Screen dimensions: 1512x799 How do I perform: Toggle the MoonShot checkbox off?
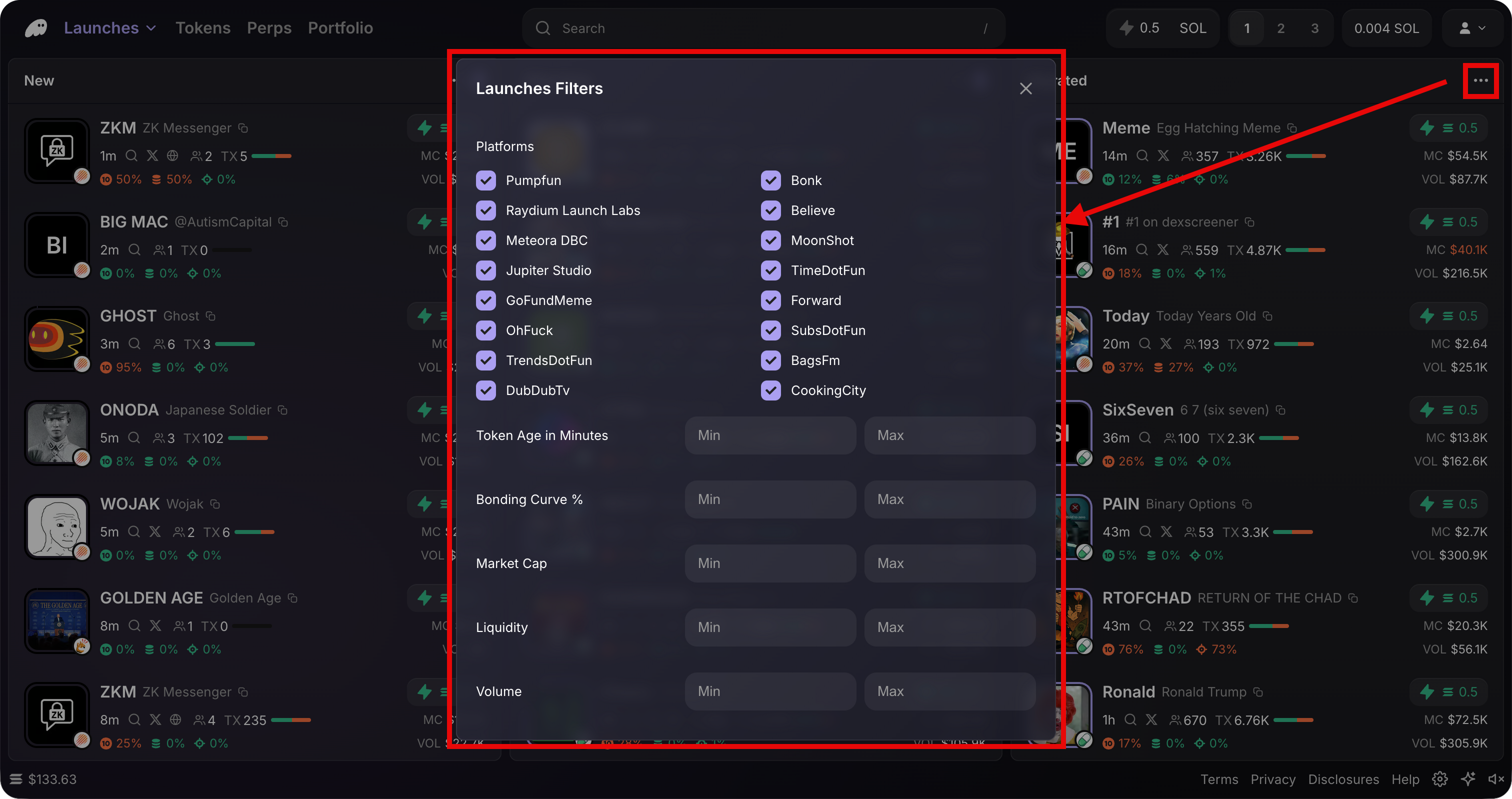pos(770,240)
